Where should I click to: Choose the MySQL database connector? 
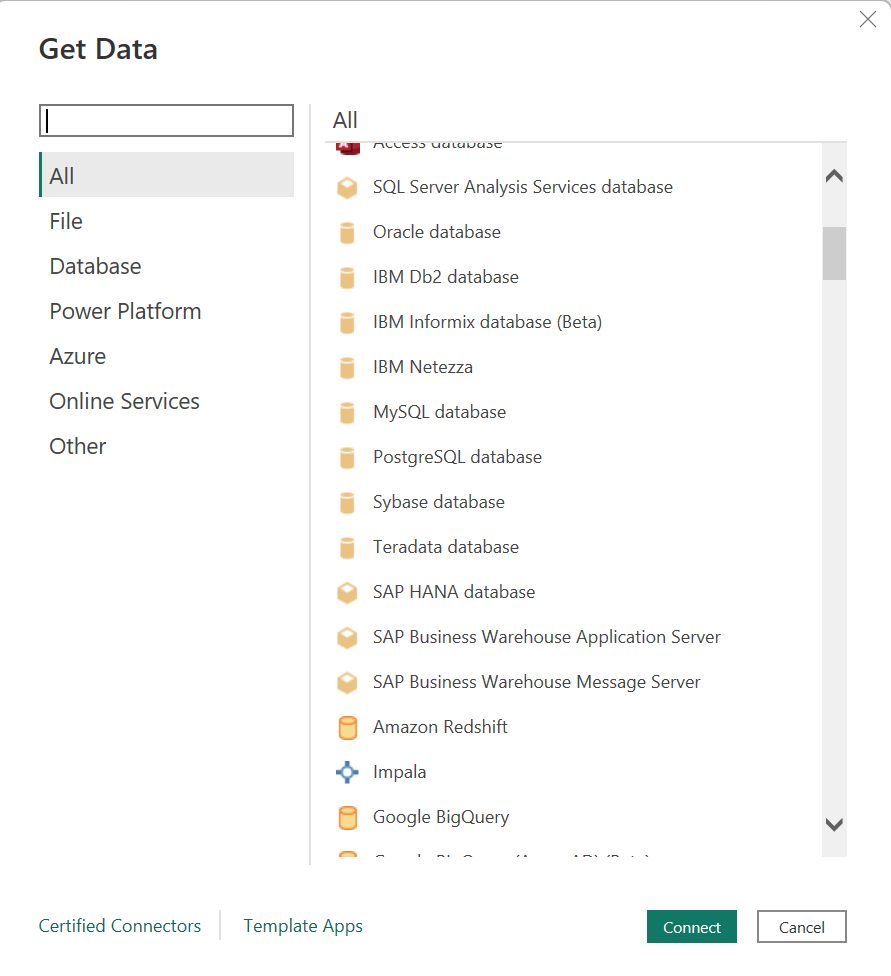(x=439, y=412)
